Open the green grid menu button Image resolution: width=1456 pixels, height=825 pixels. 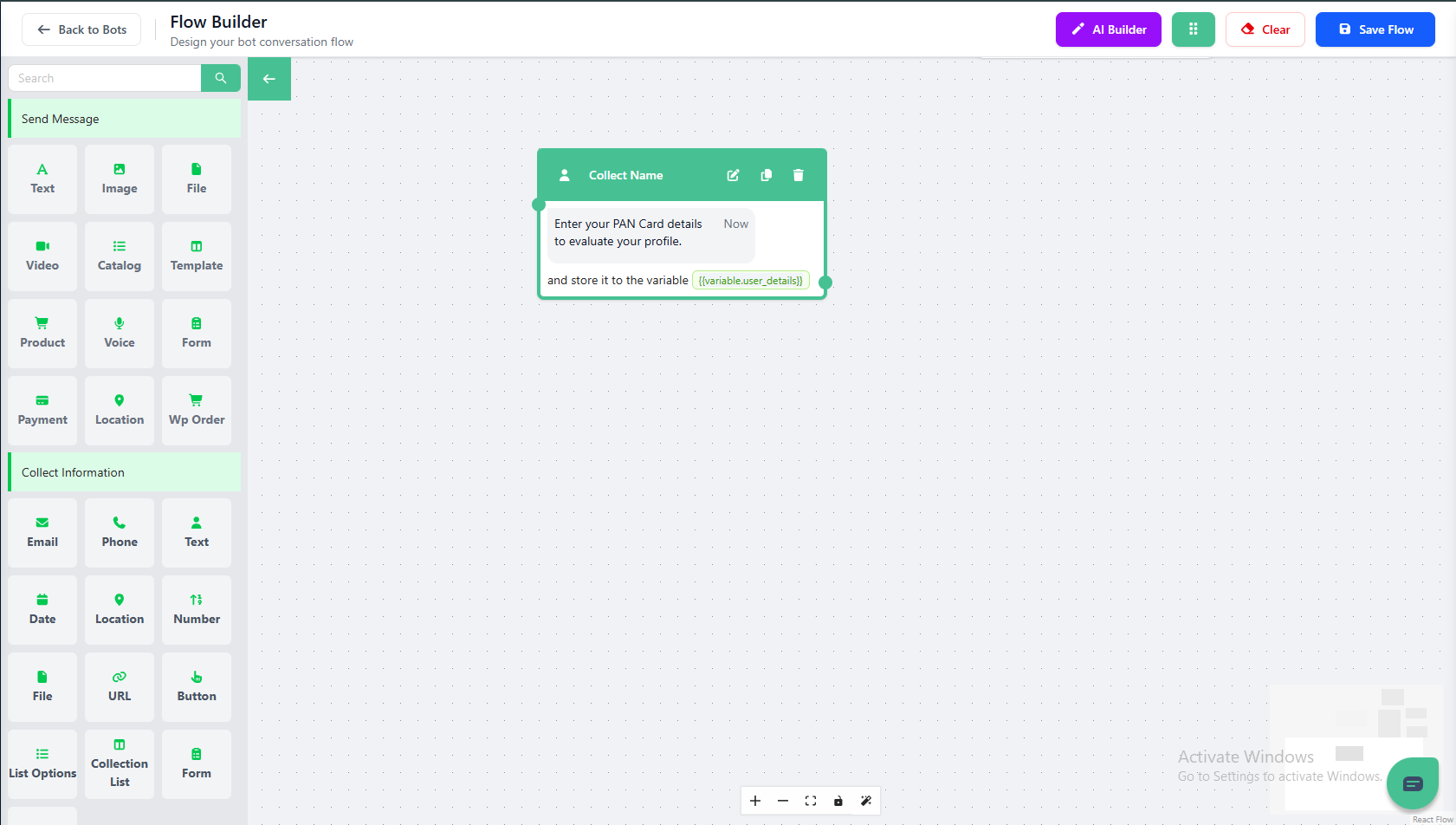pyautogui.click(x=1193, y=29)
